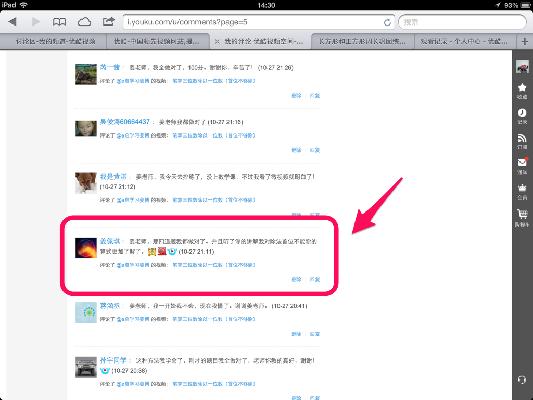Tap the share arrow icon in toolbar
Viewport: 533px width, 400px height.
(108, 22)
